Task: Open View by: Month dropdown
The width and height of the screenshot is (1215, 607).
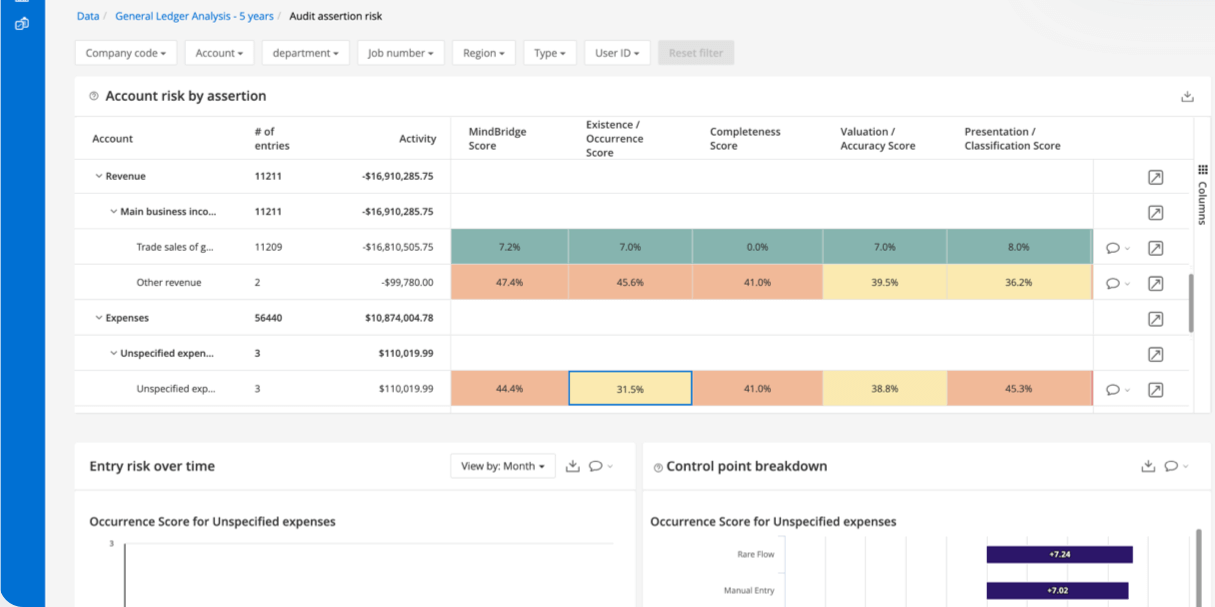Action: [503, 466]
